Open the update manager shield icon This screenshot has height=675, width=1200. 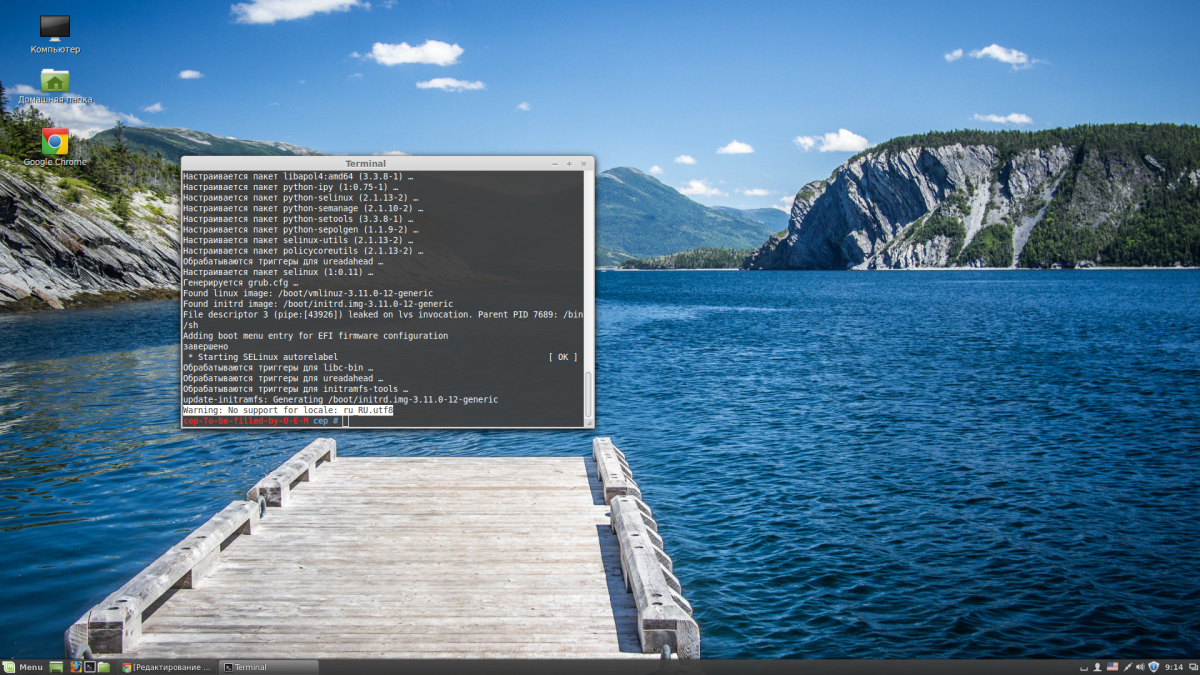click(x=1153, y=667)
